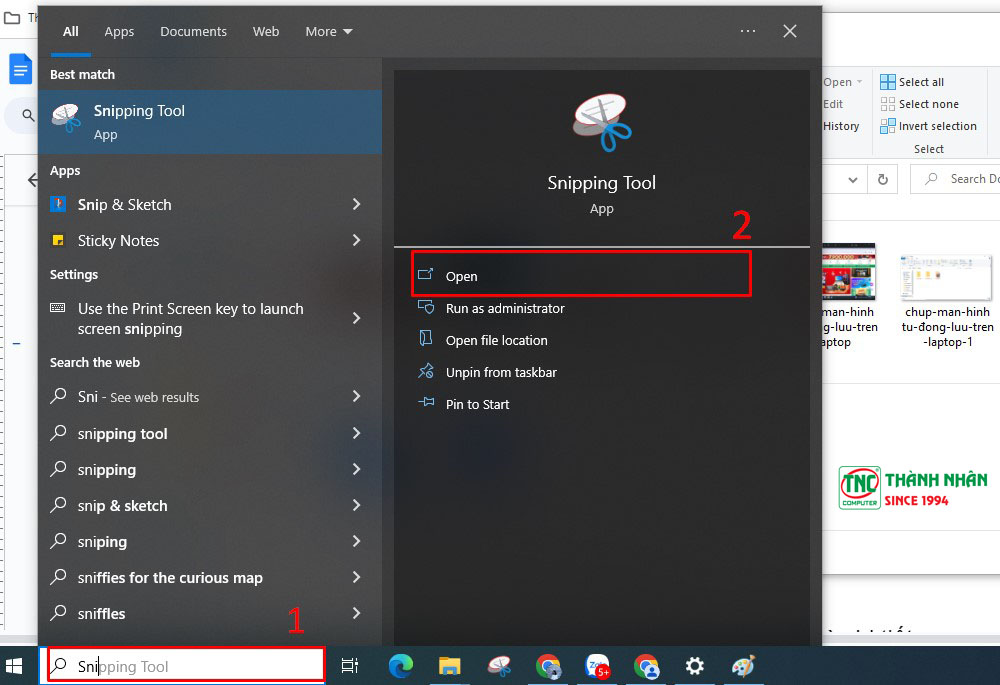The image size is (1000, 685).
Task: Select Open for Snipping Tool
Action: pyautogui.click(x=581, y=275)
